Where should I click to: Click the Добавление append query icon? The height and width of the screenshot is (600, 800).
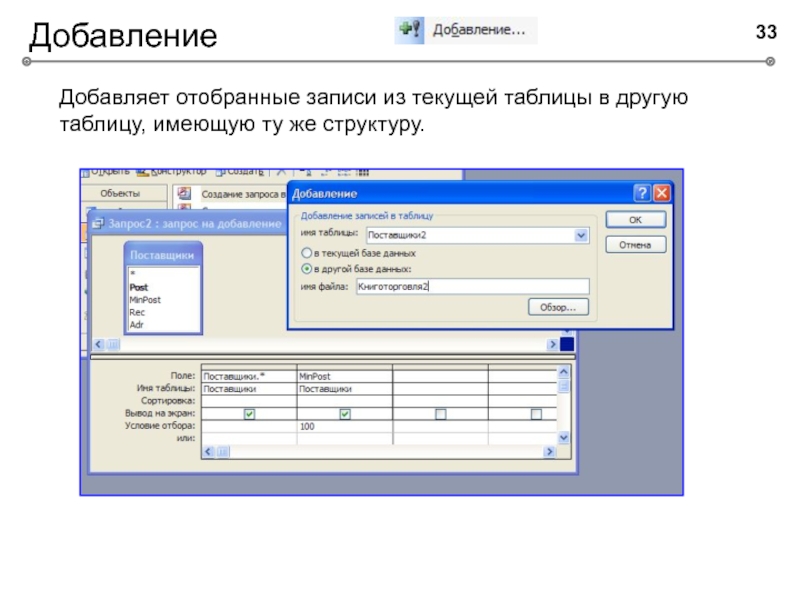point(410,30)
